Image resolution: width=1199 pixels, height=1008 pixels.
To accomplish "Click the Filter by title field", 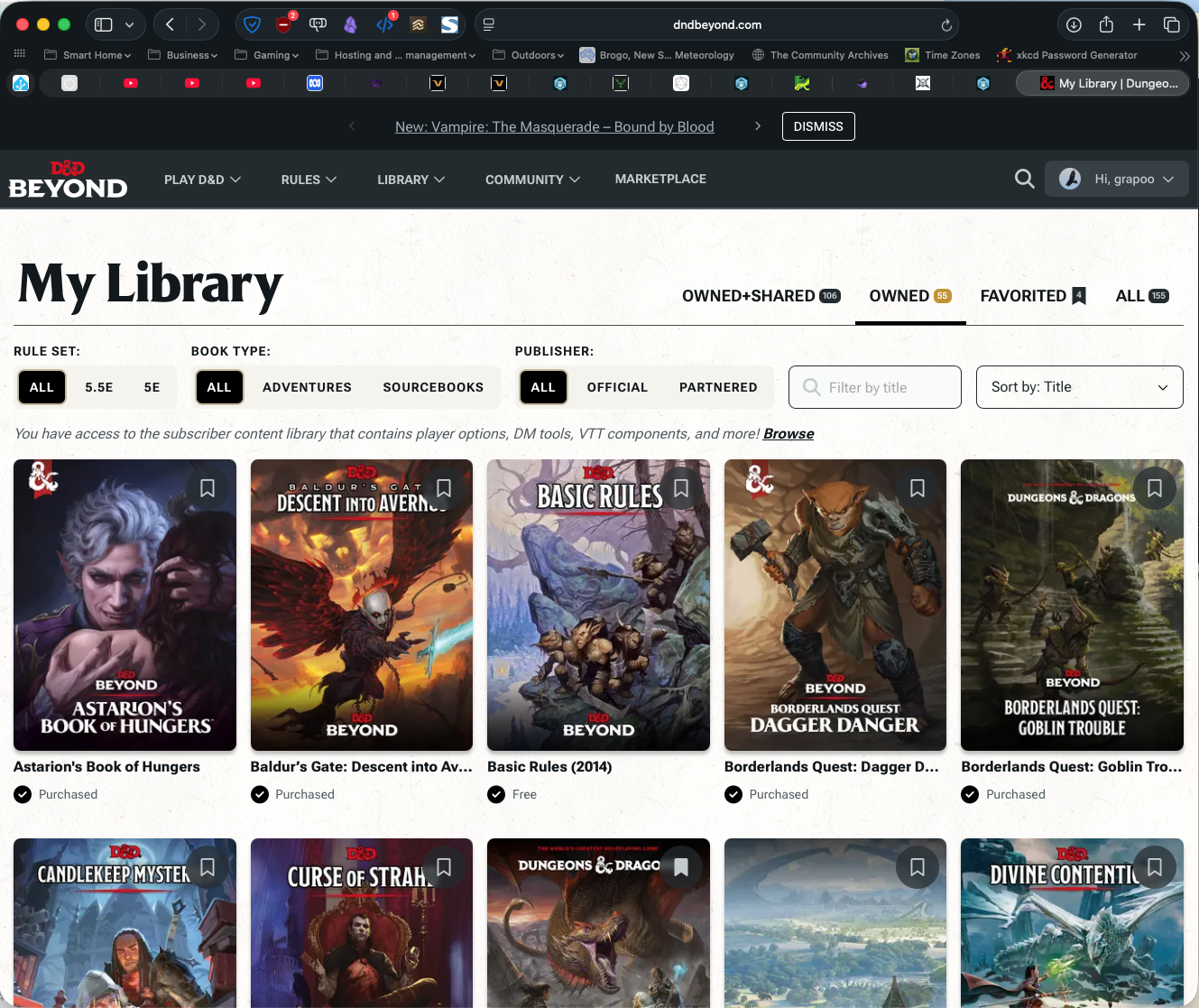I will pos(875,387).
